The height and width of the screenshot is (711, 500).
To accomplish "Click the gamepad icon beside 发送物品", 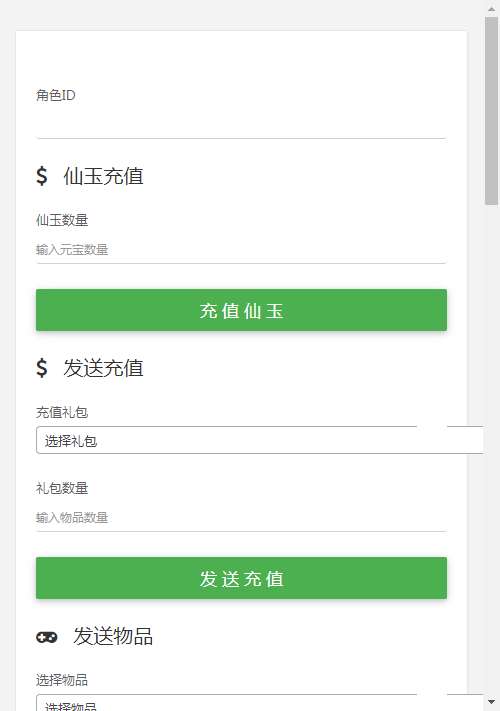I will (47, 637).
